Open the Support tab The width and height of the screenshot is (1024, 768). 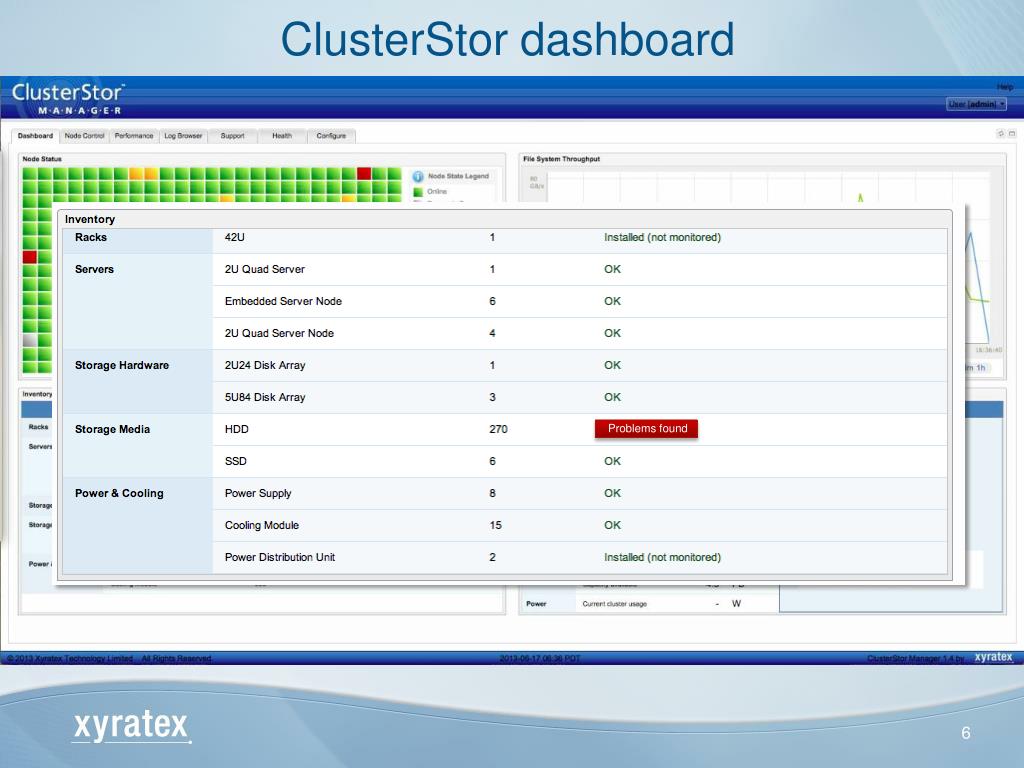(232, 136)
